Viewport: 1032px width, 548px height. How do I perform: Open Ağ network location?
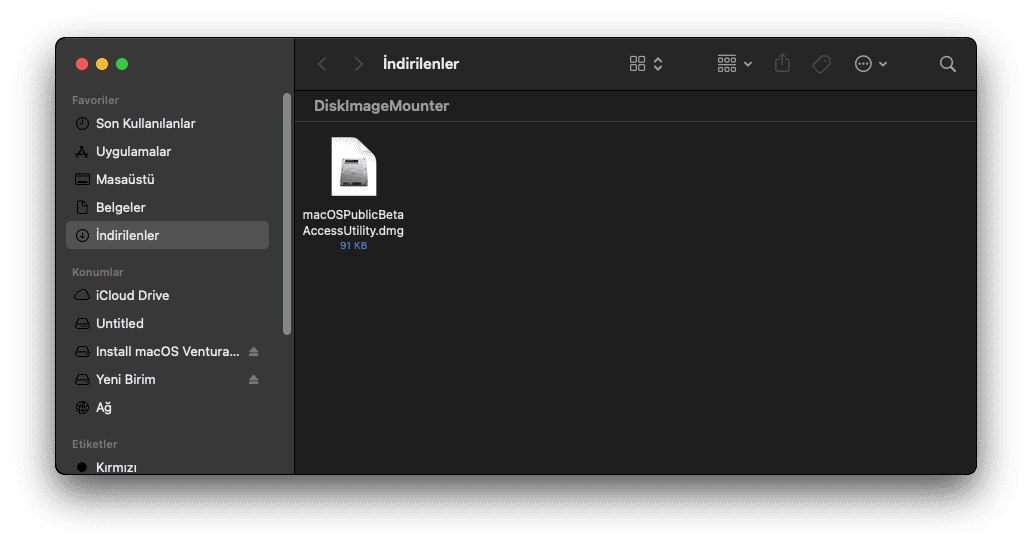pyautogui.click(x=167, y=407)
